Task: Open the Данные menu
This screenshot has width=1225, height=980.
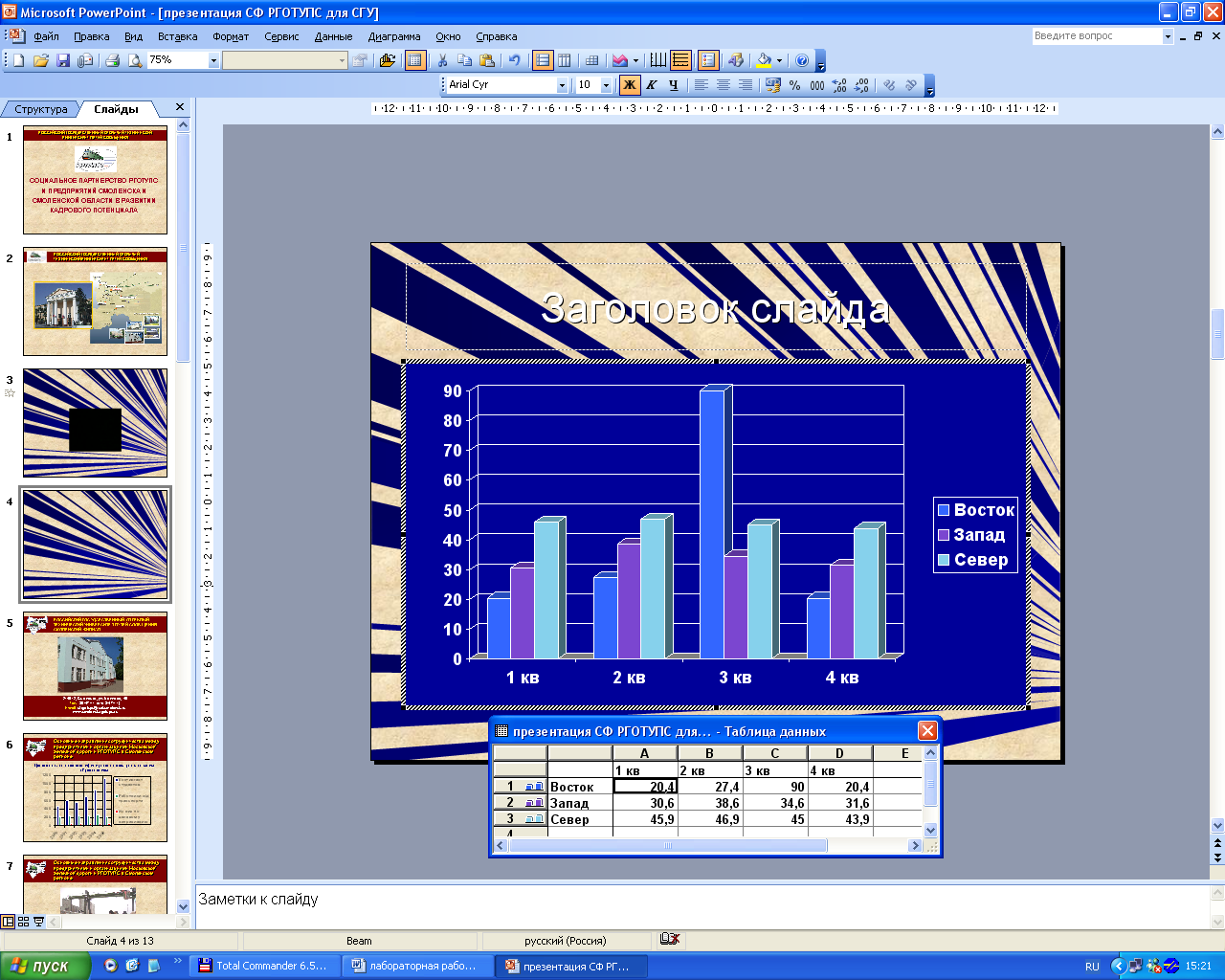Action: coord(334,36)
